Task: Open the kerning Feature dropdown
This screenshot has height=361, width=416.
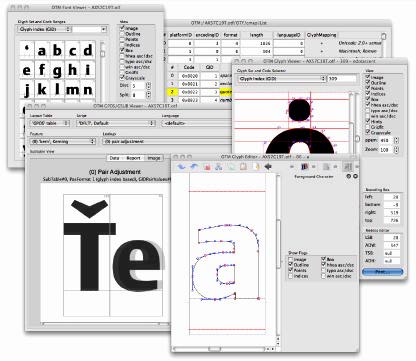Action: coord(63,142)
